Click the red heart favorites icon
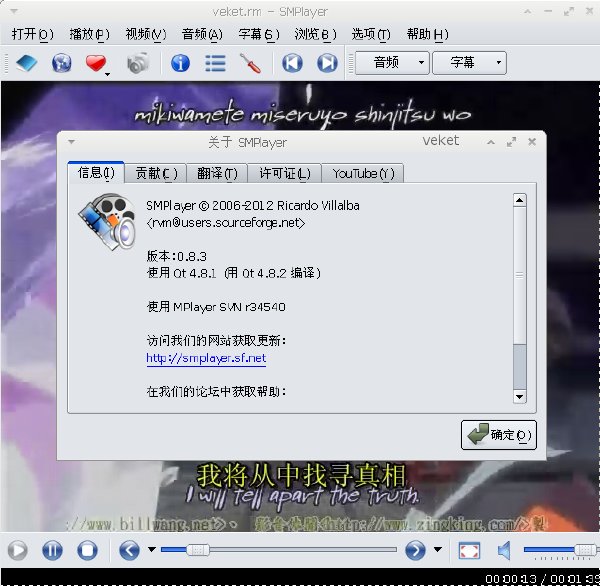Image resolution: width=600 pixels, height=586 pixels. tap(96, 63)
